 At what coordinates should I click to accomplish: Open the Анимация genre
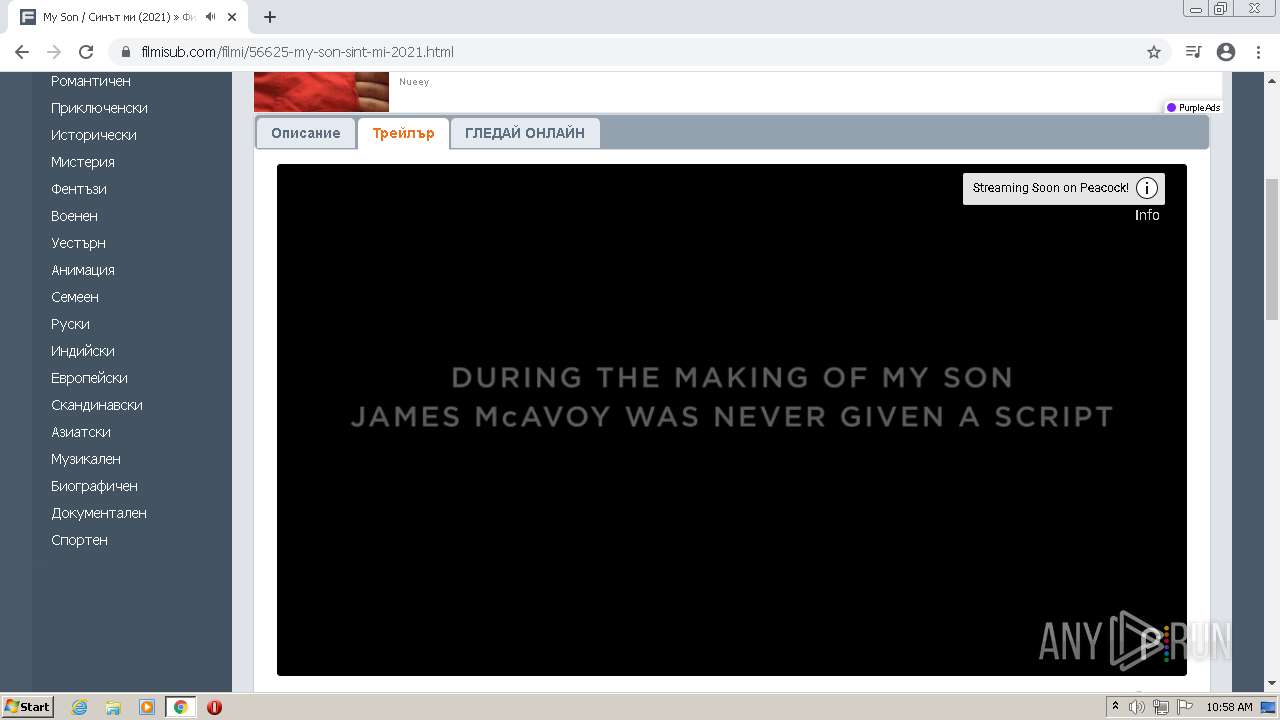coord(83,270)
